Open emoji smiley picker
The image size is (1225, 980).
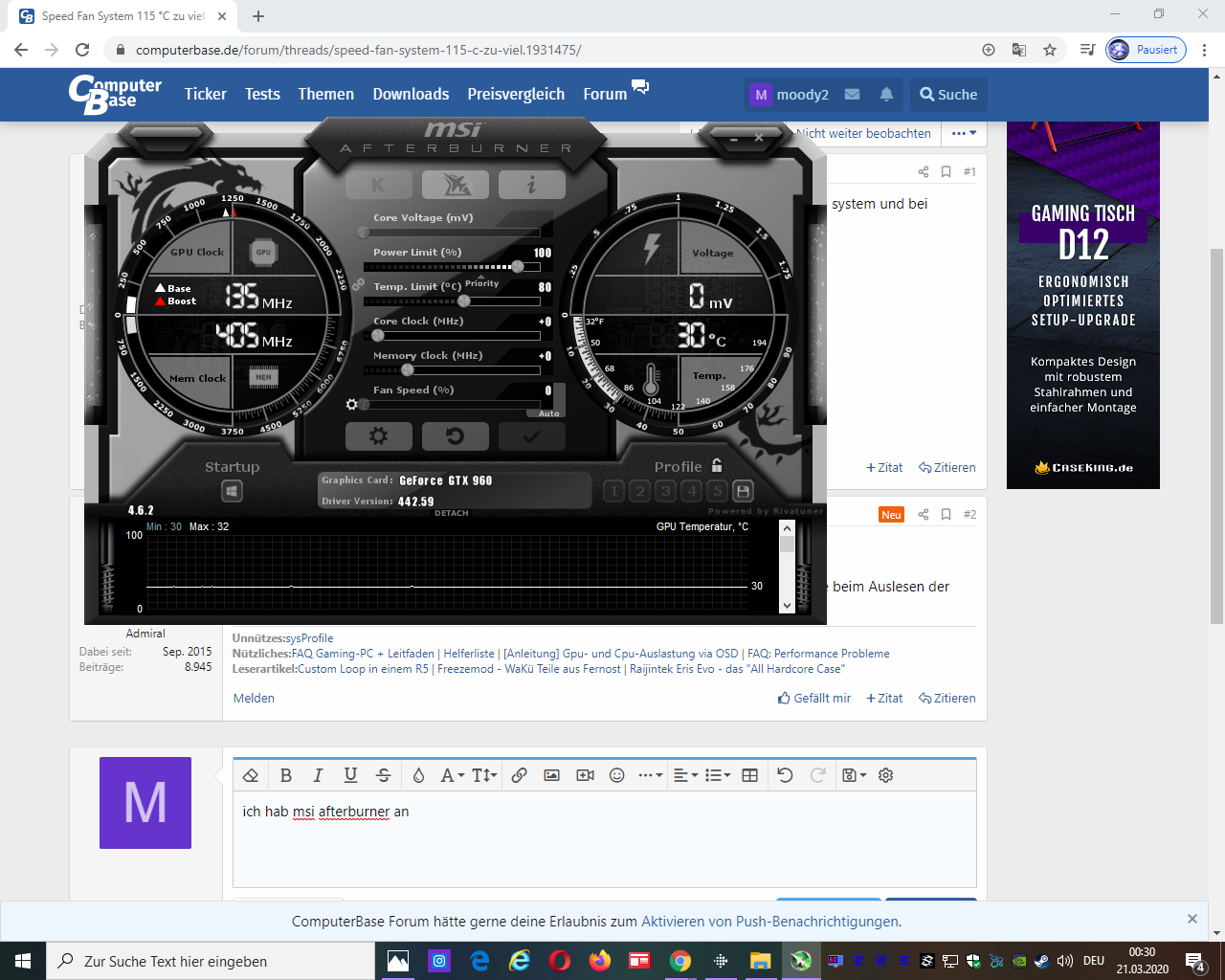(617, 775)
